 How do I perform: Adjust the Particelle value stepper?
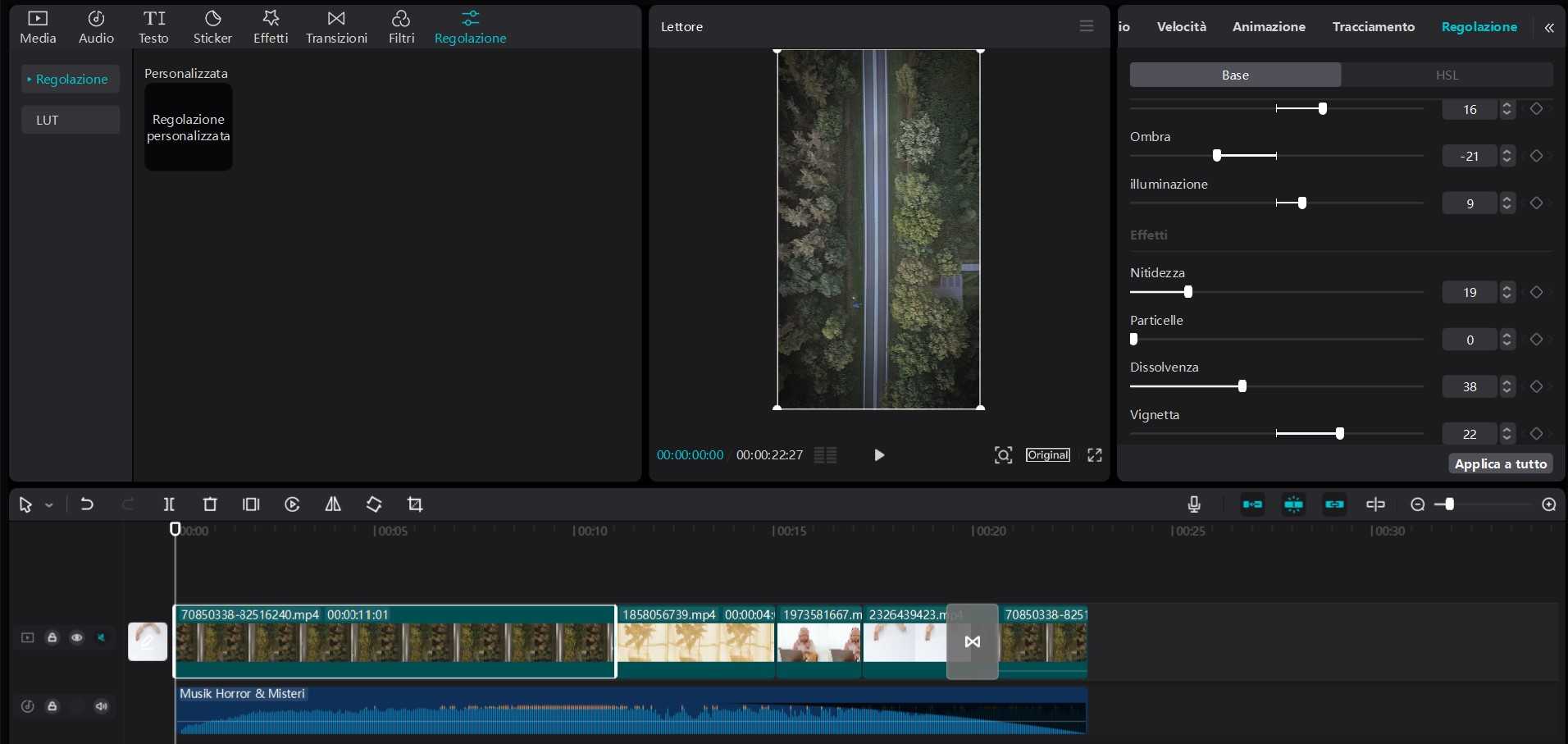click(x=1507, y=340)
